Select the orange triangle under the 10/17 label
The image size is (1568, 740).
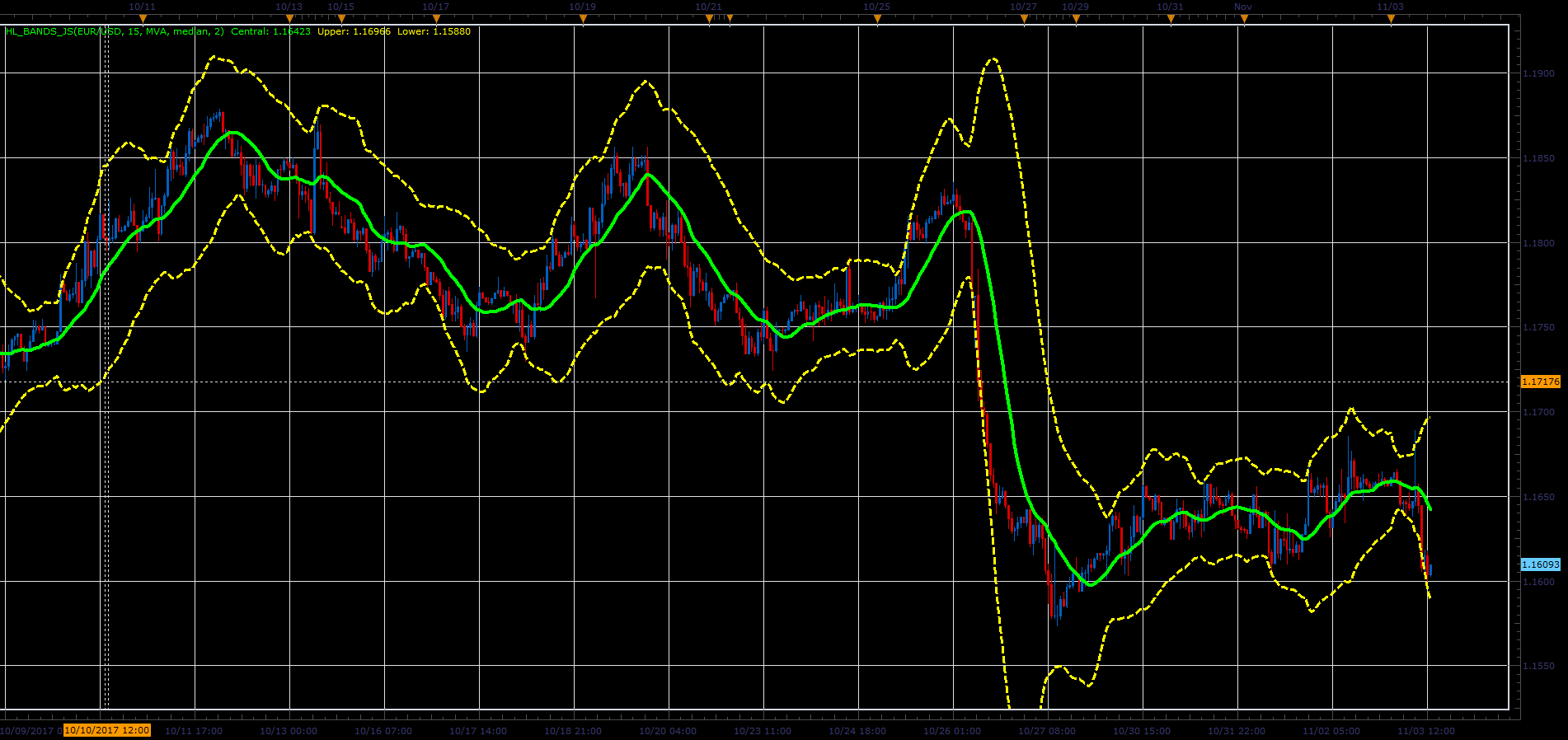(x=436, y=18)
